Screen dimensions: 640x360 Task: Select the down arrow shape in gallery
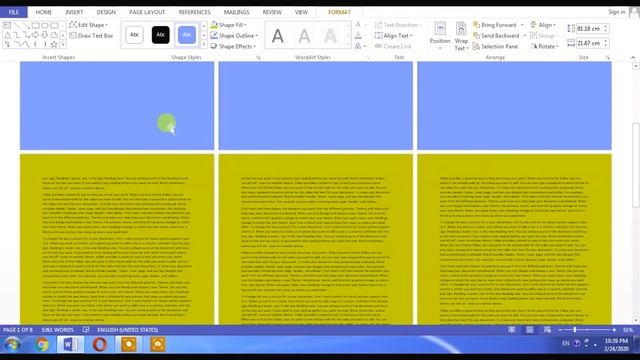pos(44,35)
